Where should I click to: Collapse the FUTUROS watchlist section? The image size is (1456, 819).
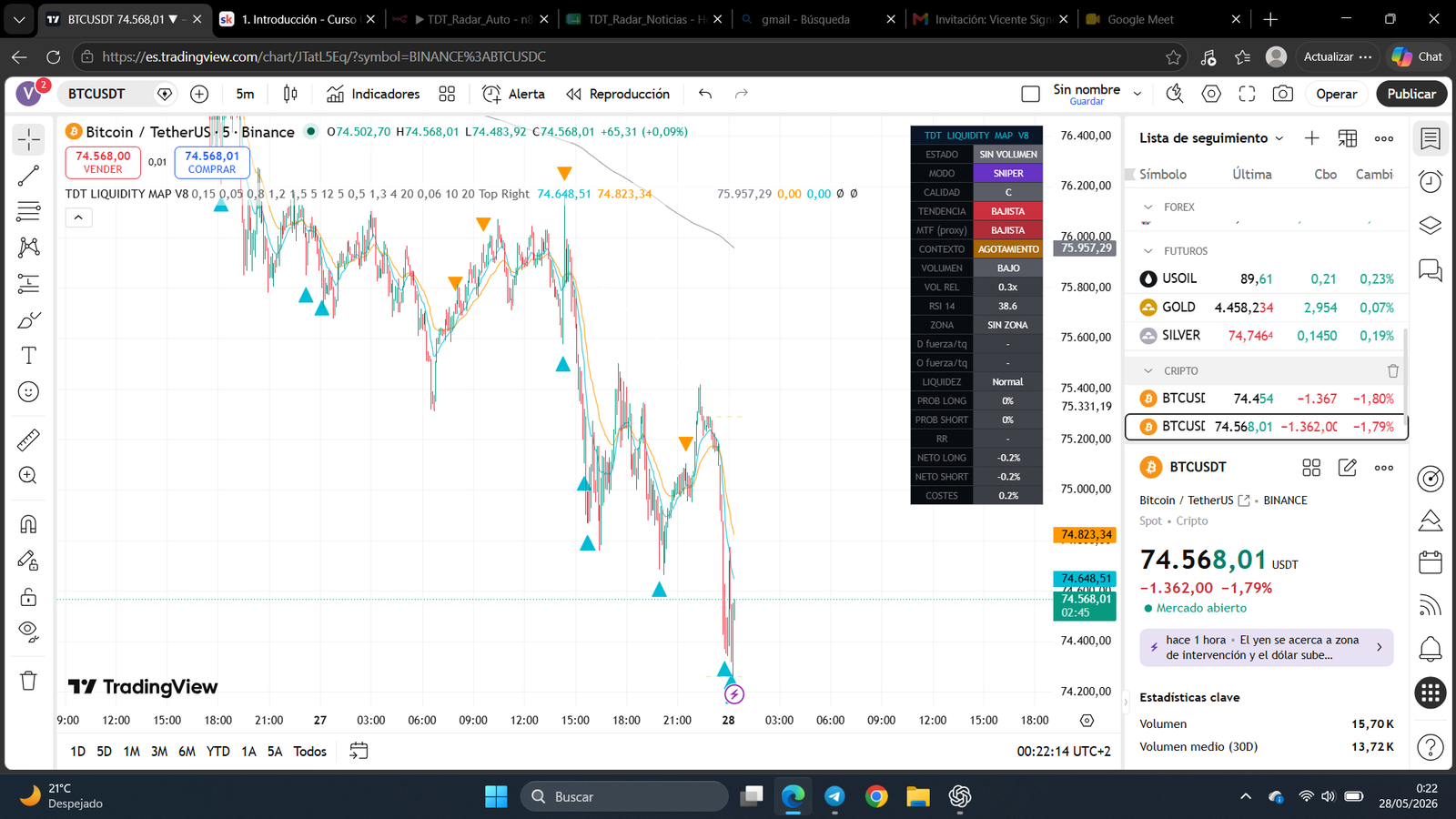(x=1148, y=251)
